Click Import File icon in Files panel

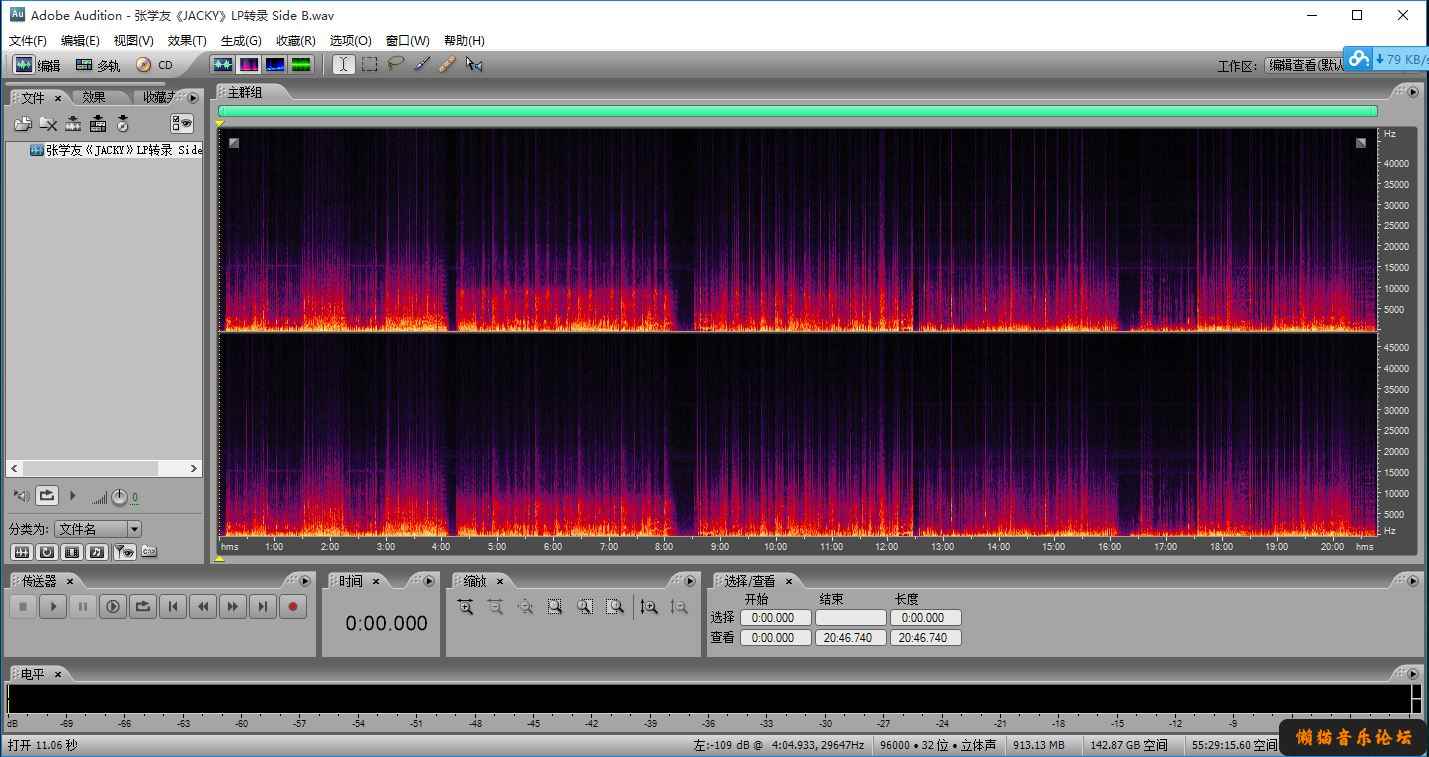click(23, 124)
